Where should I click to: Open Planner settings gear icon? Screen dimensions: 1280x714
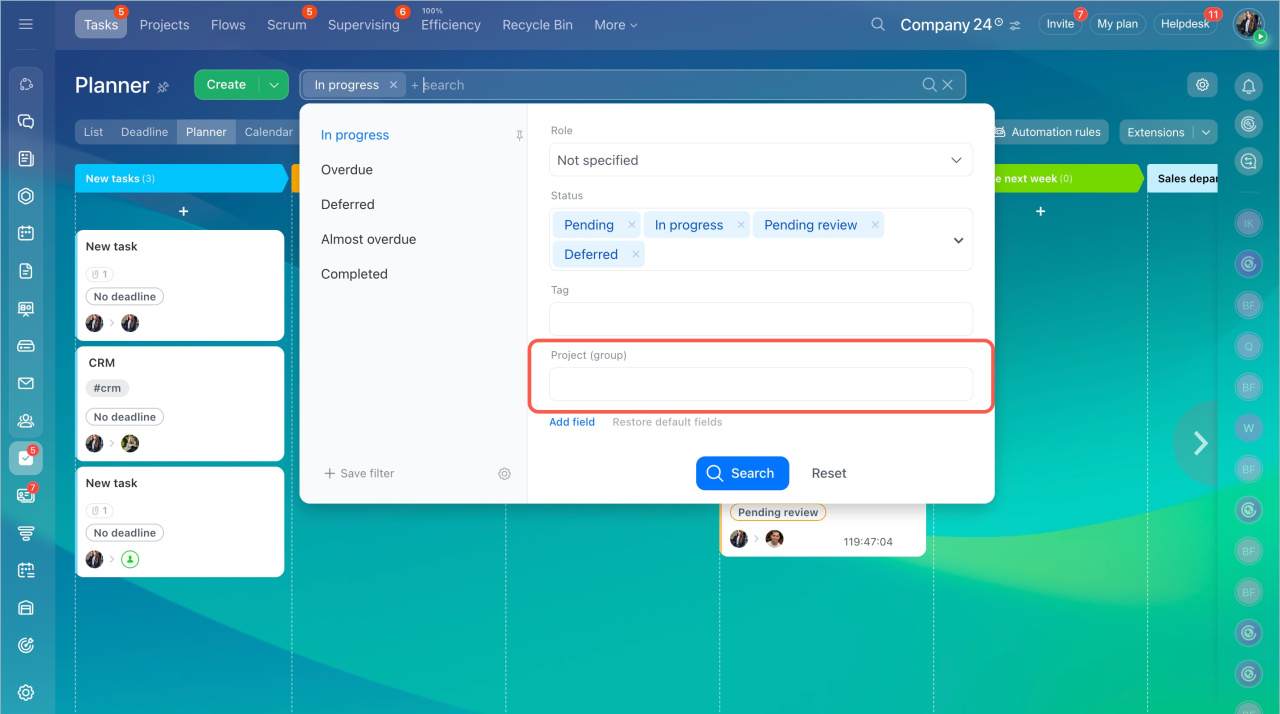pyautogui.click(x=1202, y=85)
